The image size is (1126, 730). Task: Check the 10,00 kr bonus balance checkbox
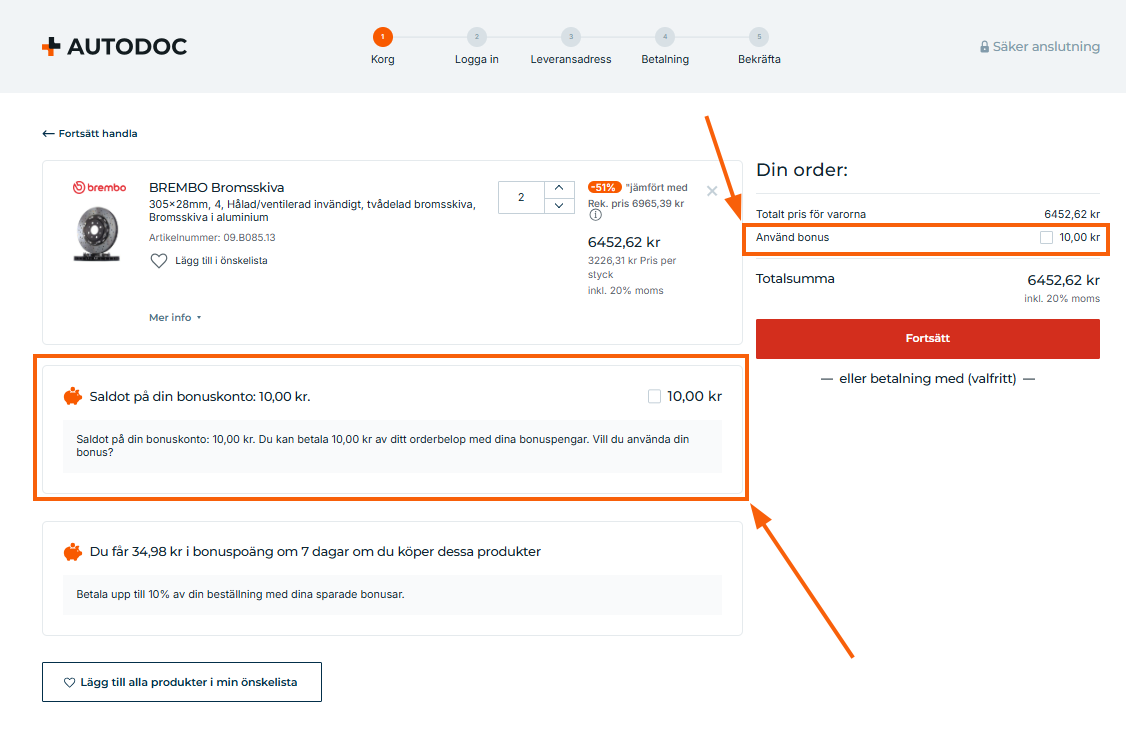tap(655, 397)
